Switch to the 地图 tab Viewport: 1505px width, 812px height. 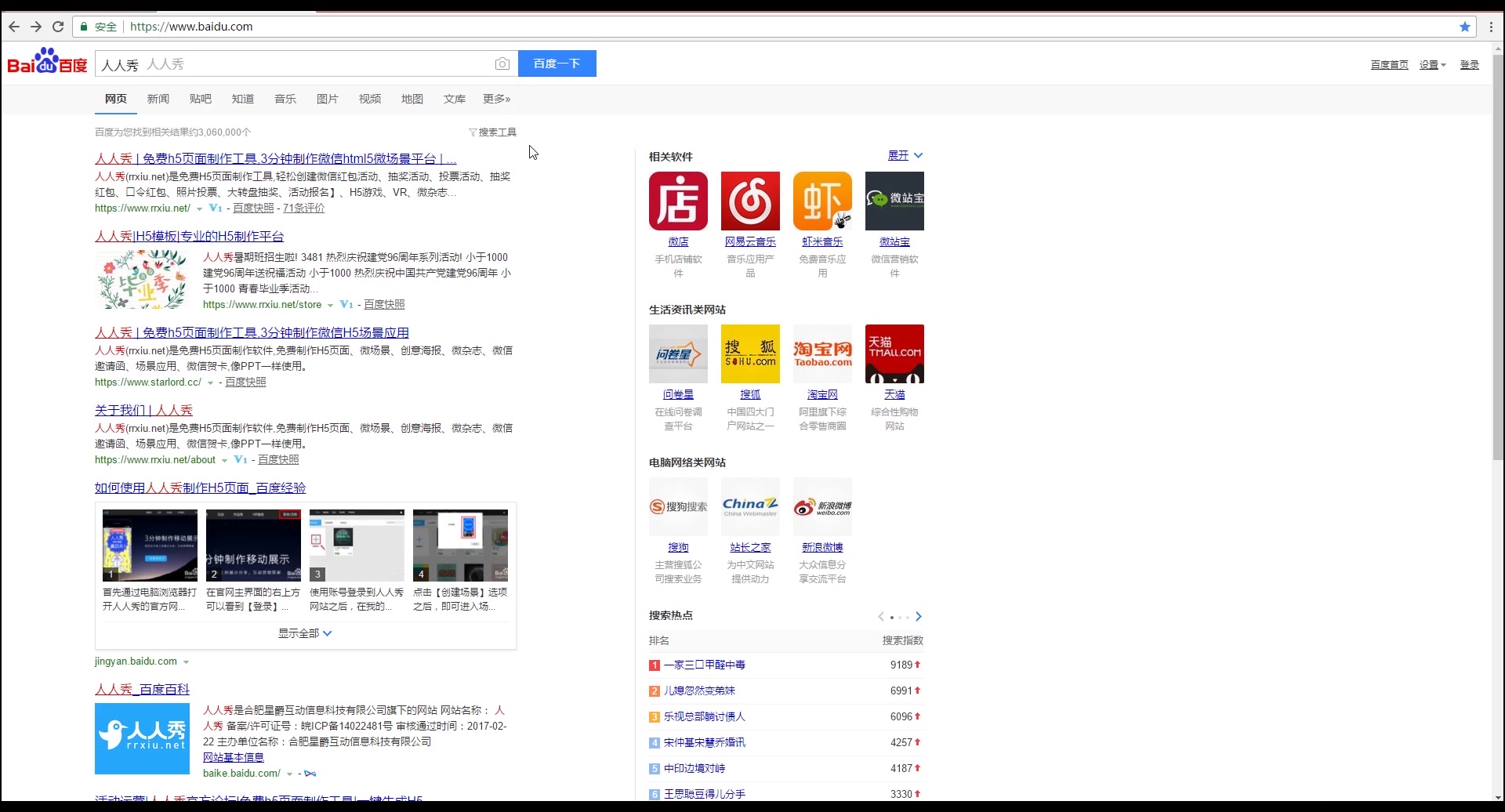click(412, 99)
